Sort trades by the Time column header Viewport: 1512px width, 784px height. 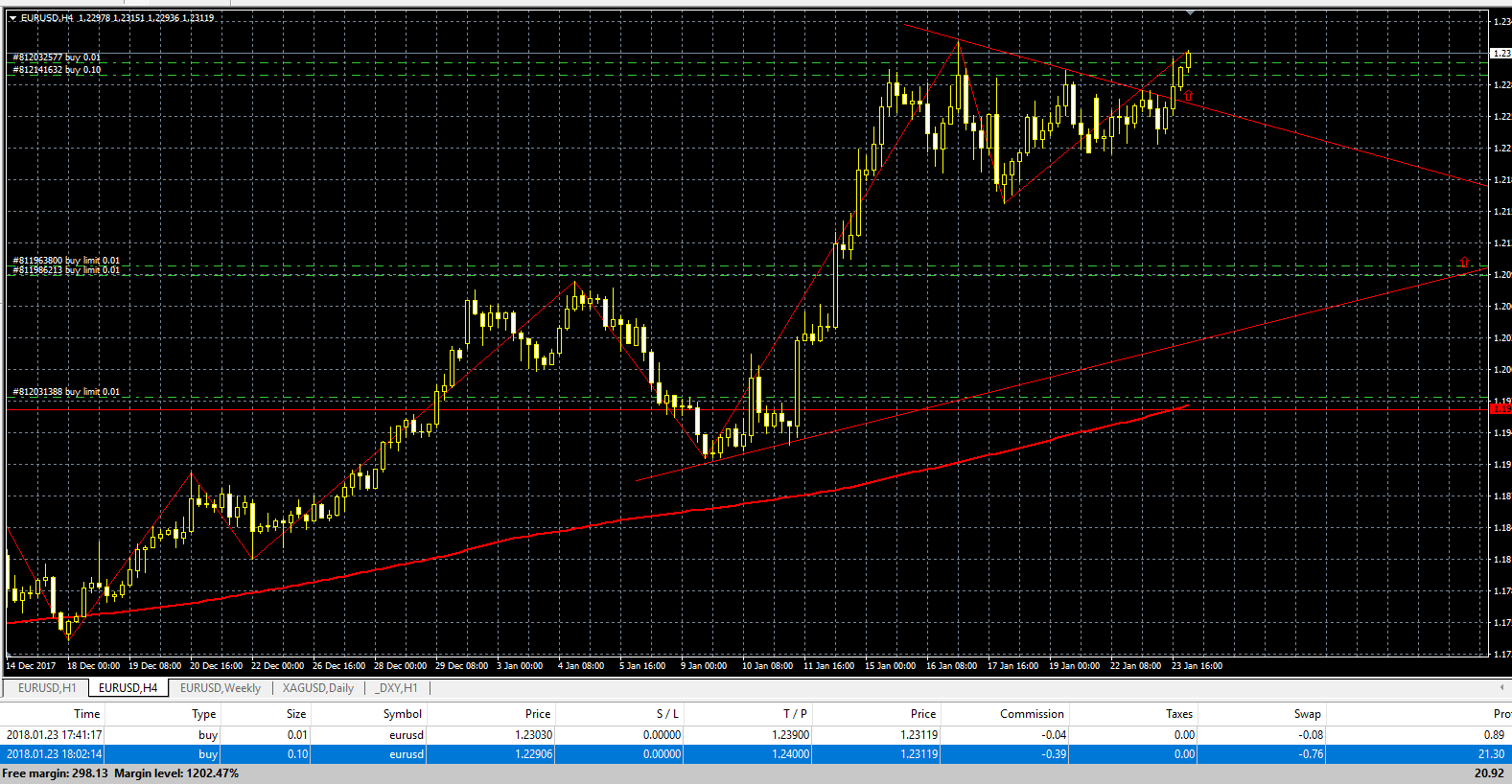point(53,714)
